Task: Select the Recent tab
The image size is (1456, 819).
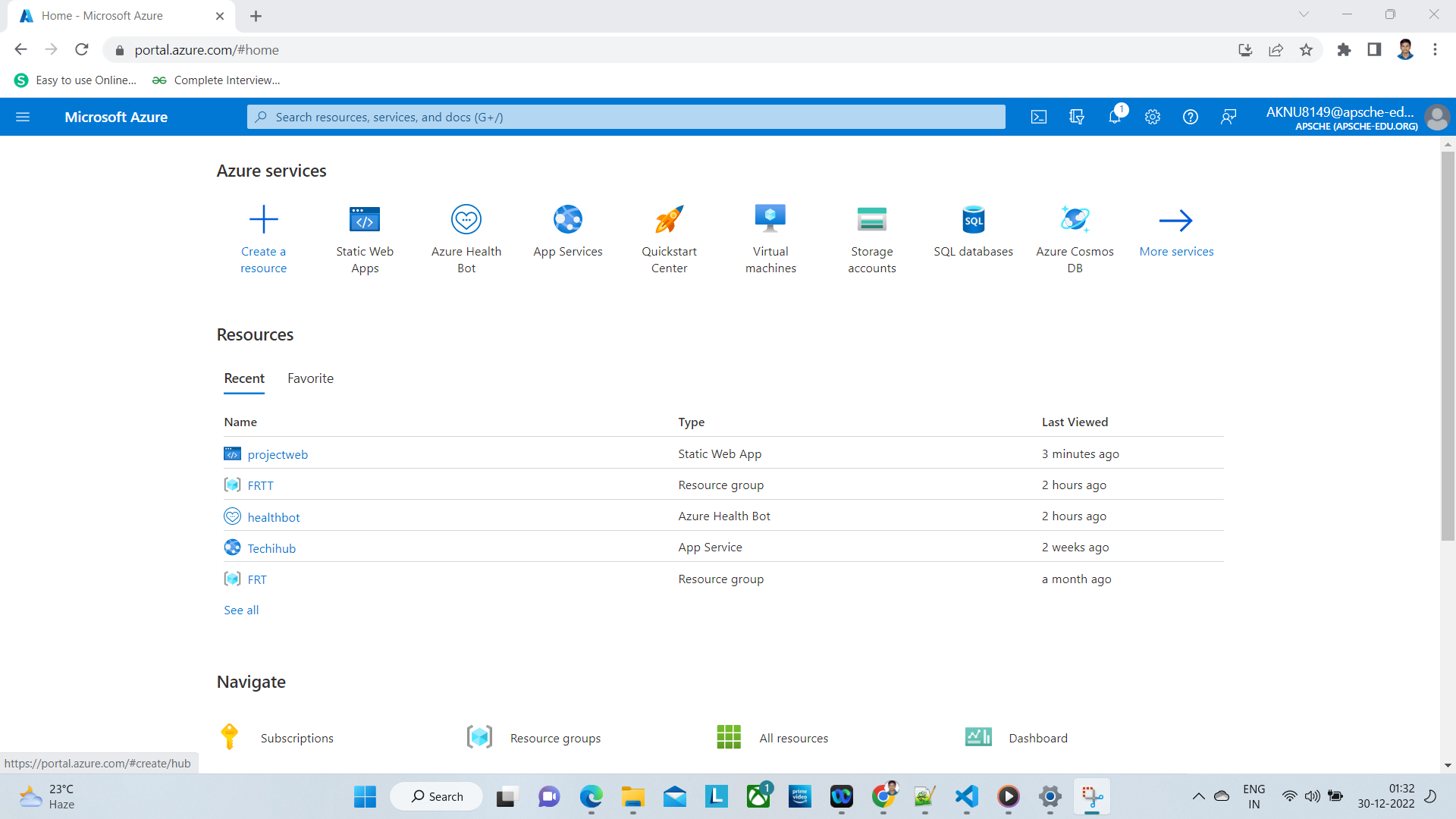Action: (244, 378)
